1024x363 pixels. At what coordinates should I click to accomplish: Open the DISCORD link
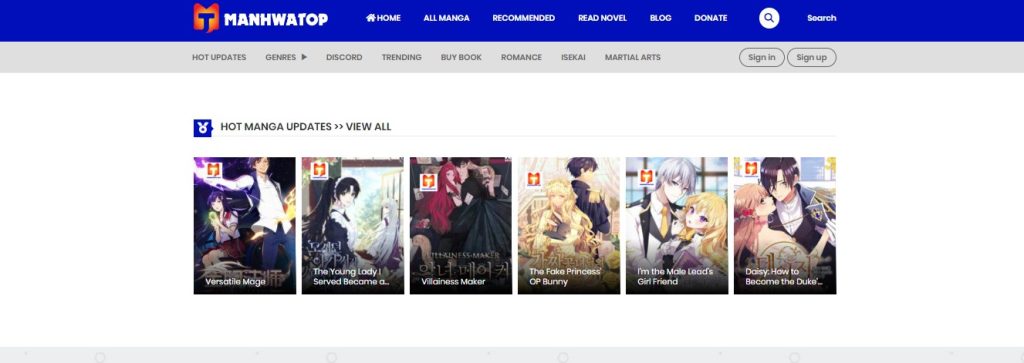coord(344,57)
